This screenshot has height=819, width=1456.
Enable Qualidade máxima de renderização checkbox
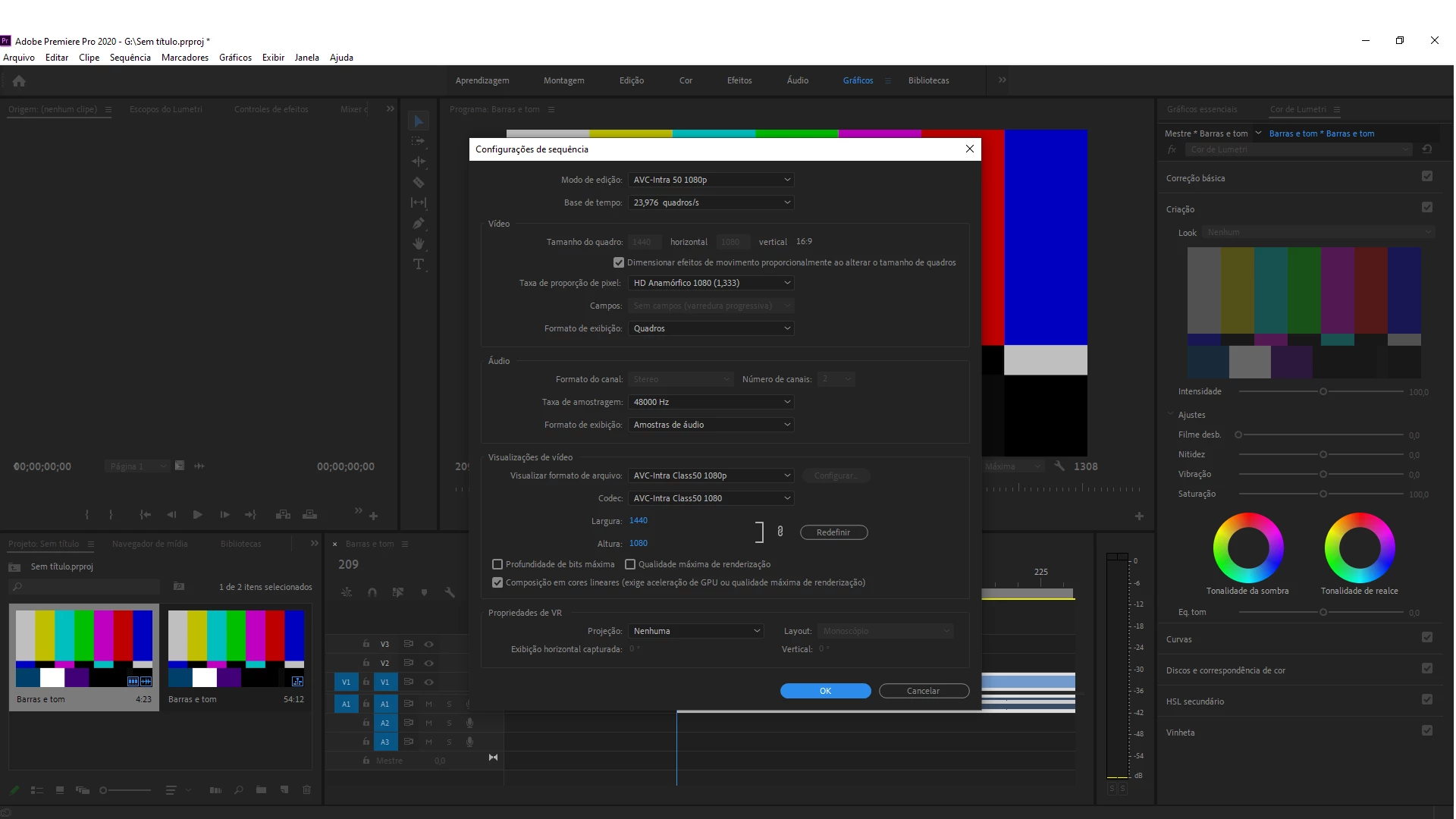coord(630,564)
